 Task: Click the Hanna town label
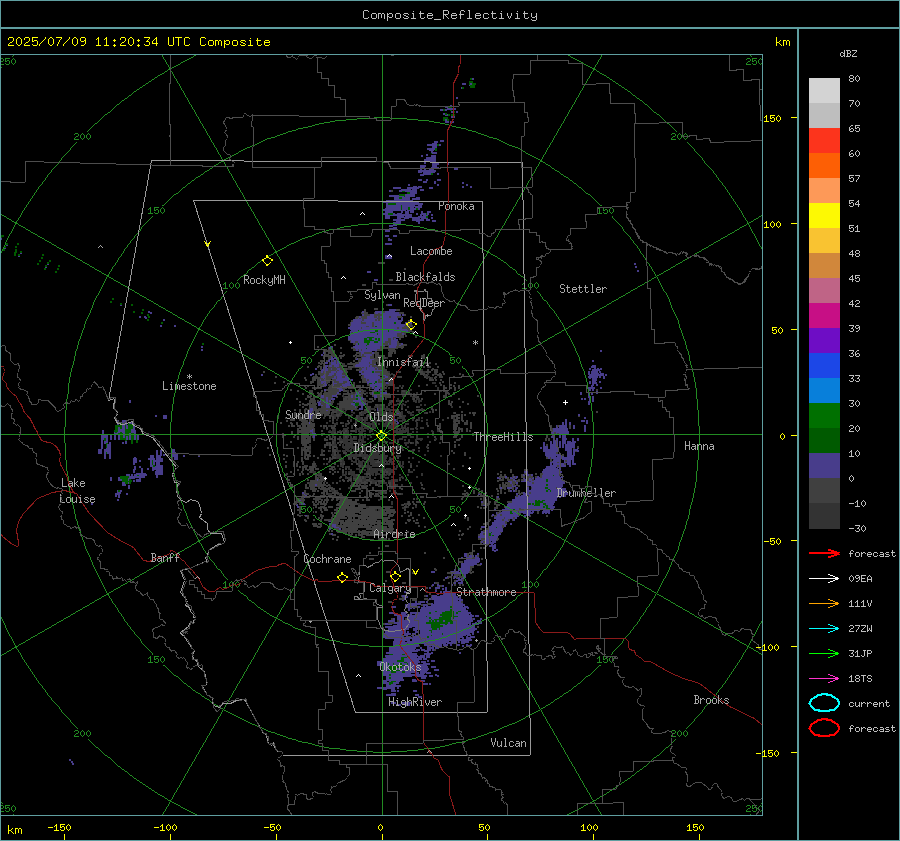699,446
